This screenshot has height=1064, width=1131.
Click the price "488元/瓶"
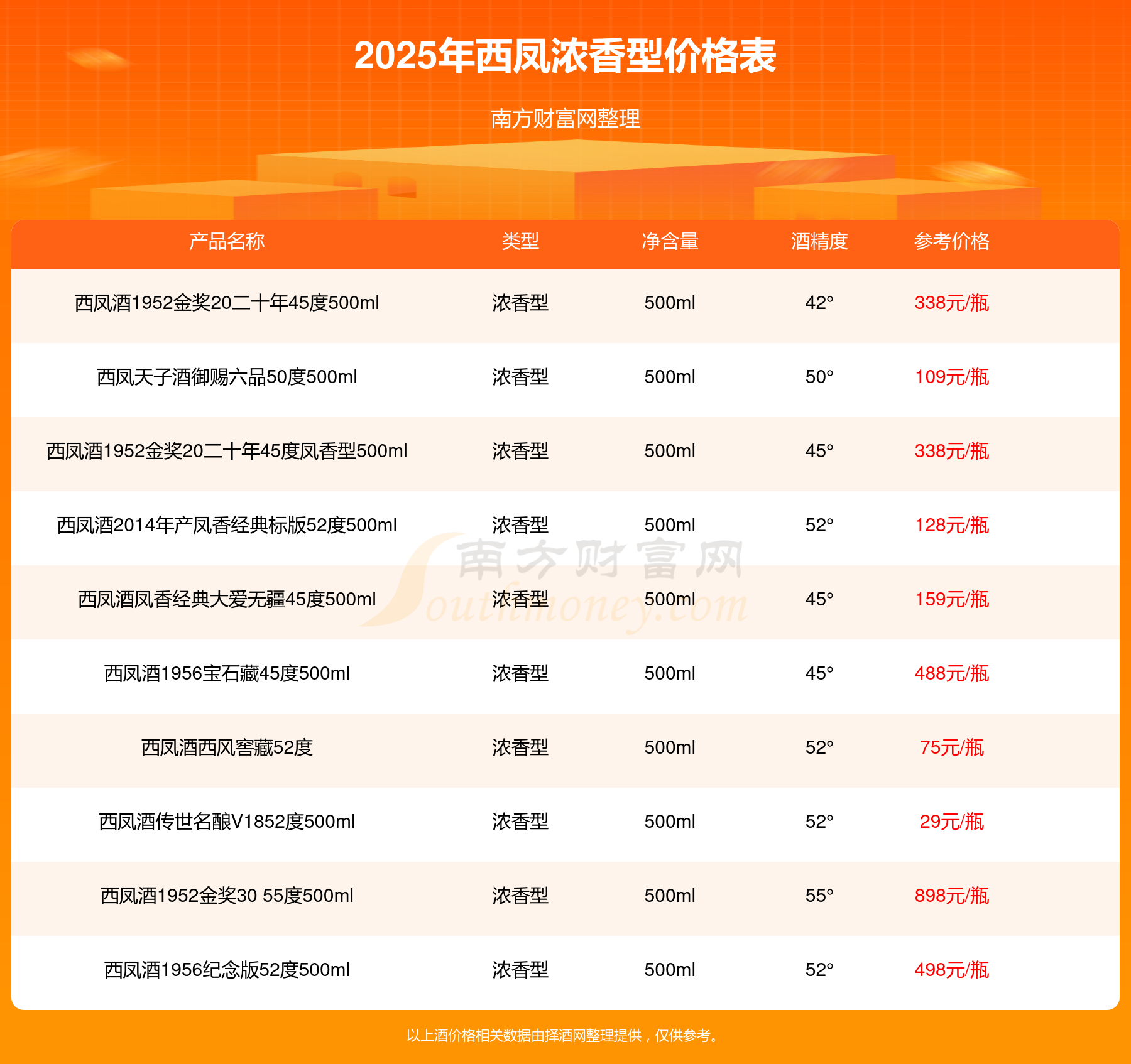click(952, 673)
